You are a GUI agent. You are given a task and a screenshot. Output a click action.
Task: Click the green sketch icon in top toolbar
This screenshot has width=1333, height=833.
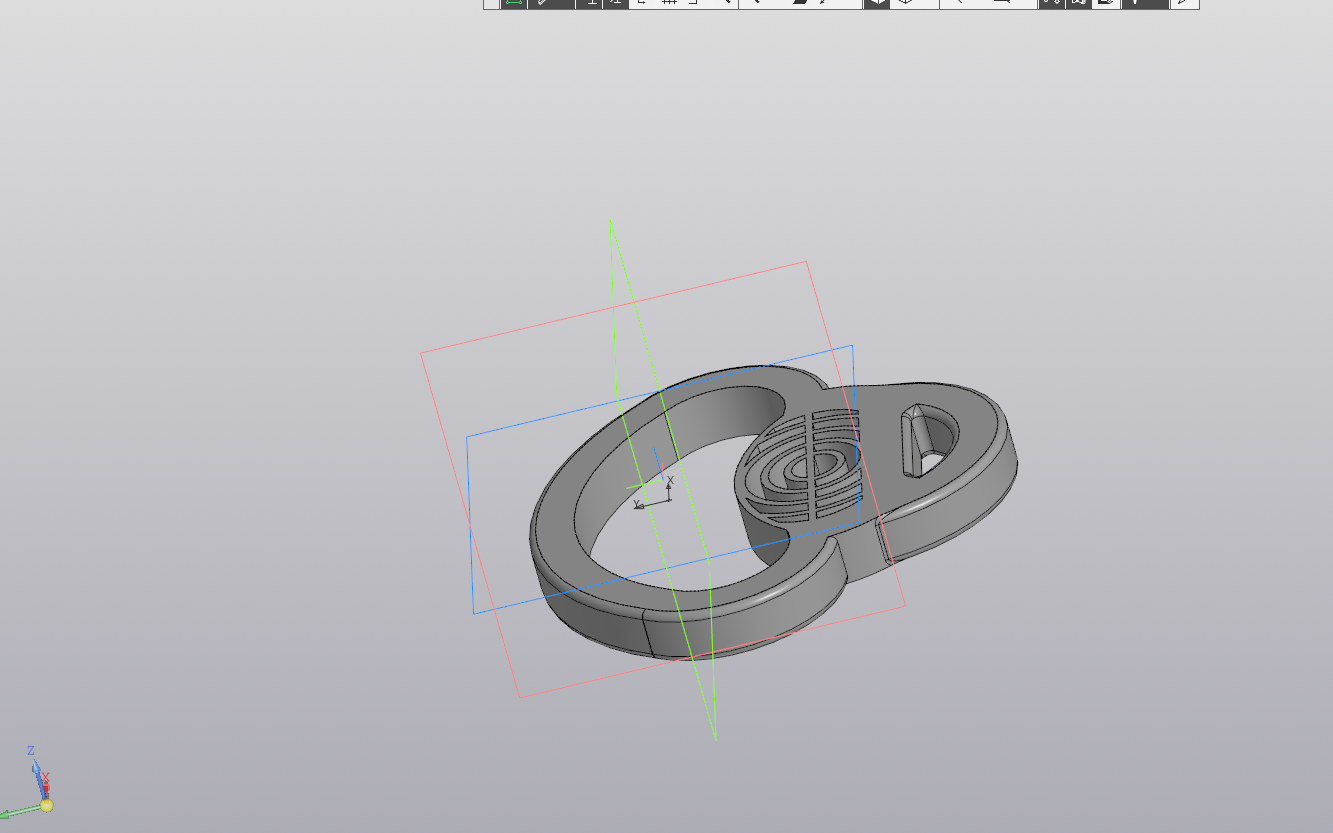click(513, 3)
